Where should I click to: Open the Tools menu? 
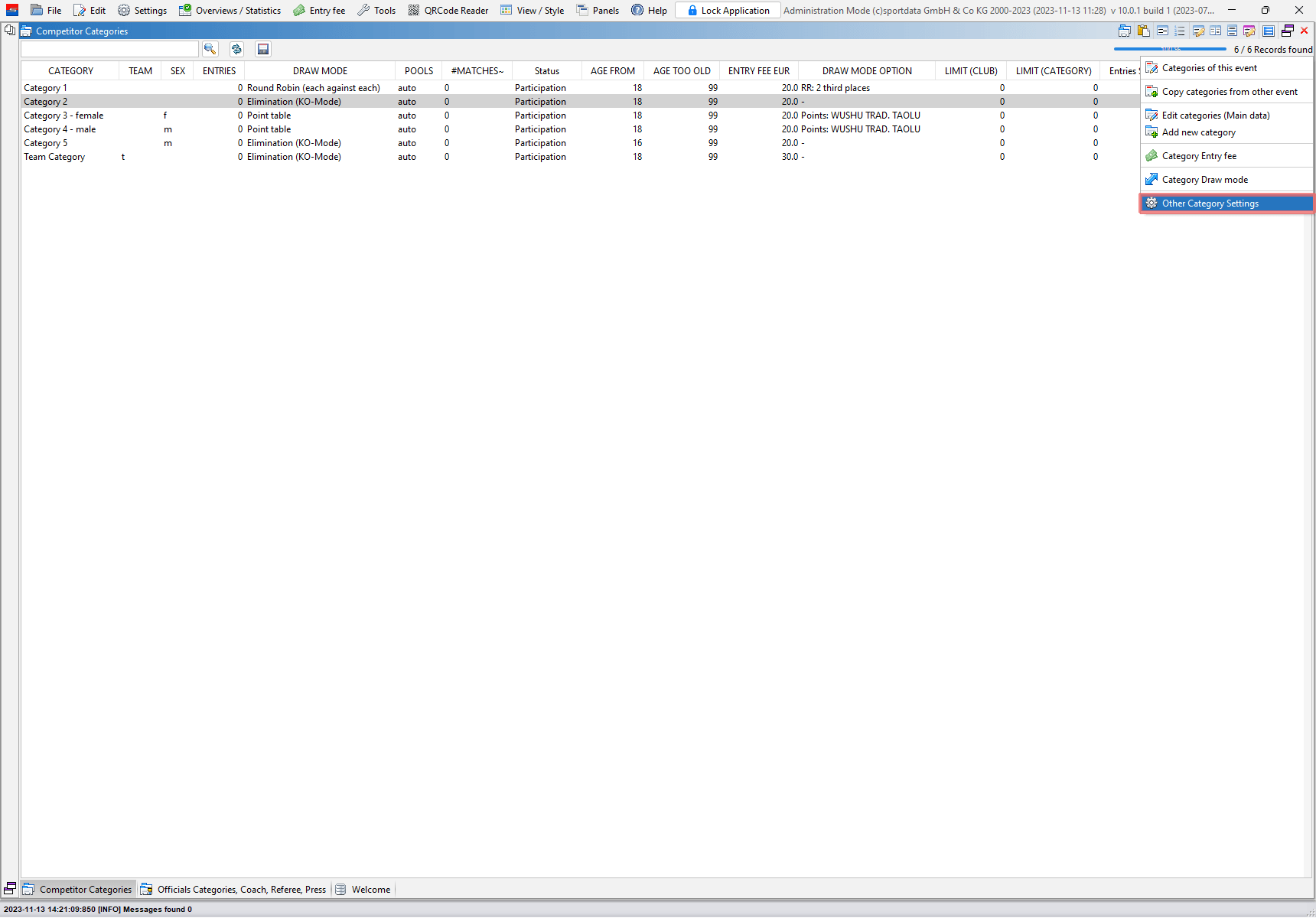pyautogui.click(x=376, y=11)
